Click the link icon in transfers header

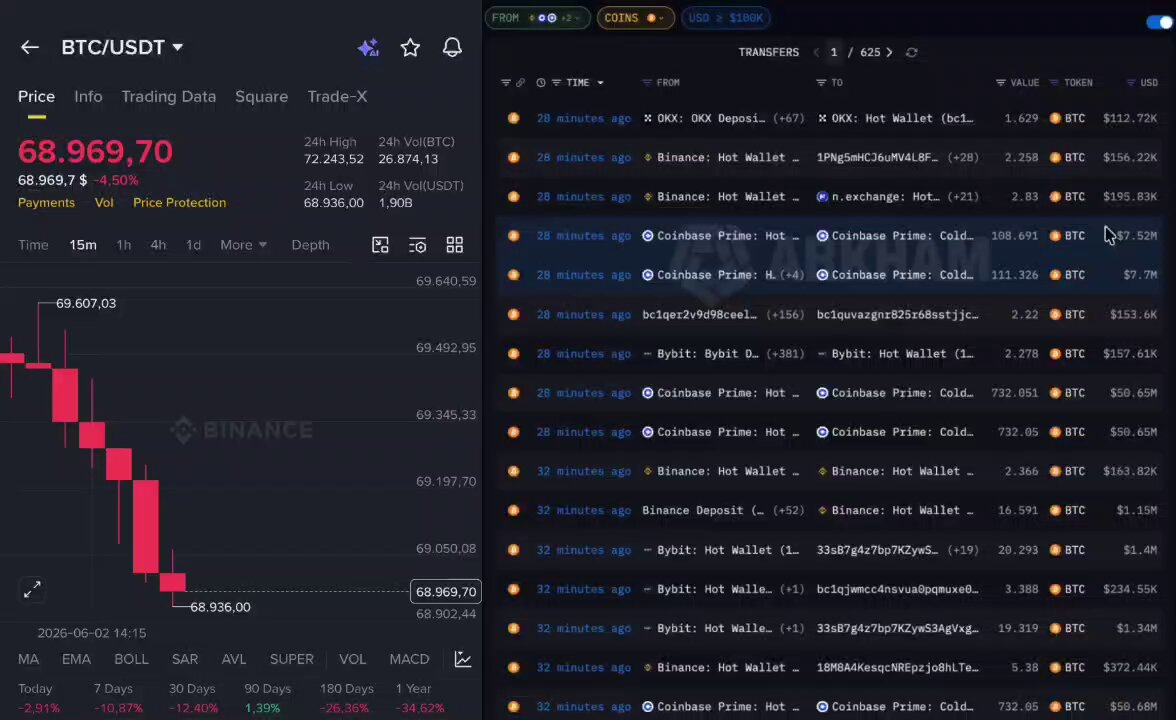[520, 82]
